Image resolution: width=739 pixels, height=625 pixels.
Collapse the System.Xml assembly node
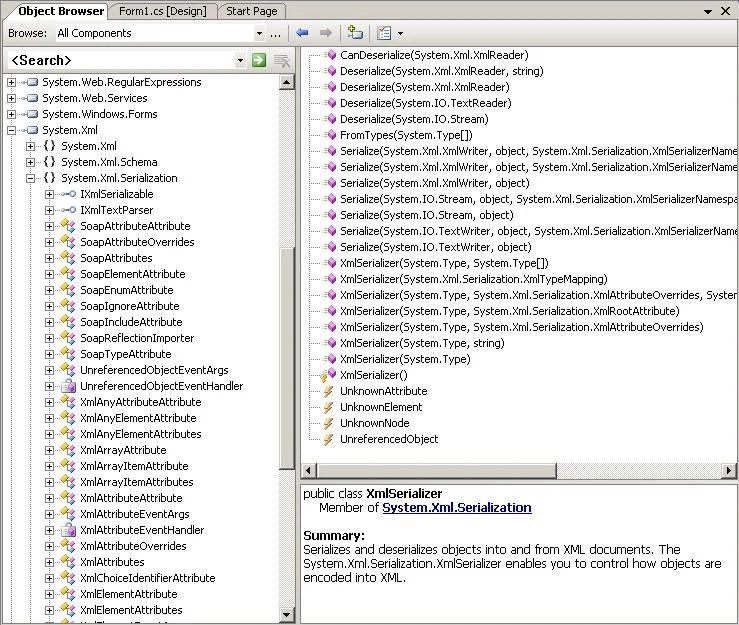click(11, 131)
